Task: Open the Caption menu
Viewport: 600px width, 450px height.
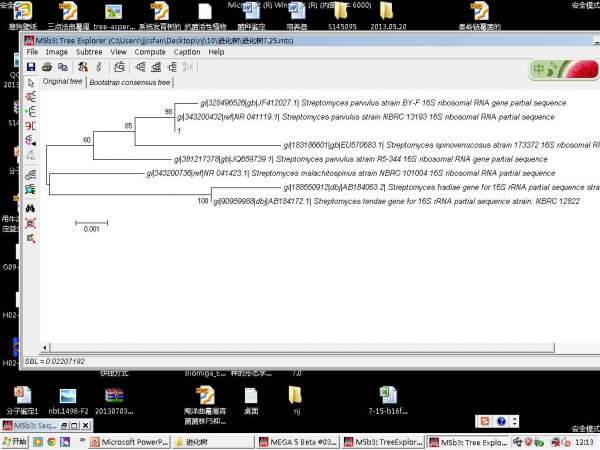Action: tap(187, 52)
